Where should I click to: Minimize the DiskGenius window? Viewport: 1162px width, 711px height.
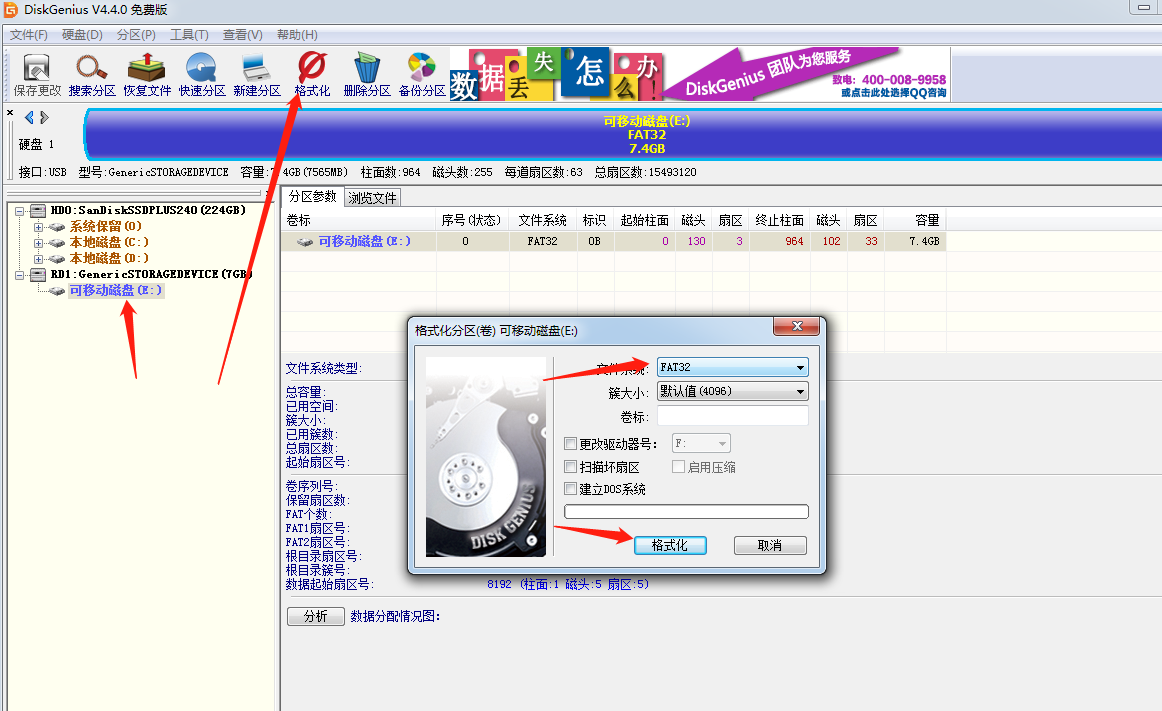coord(1144,7)
